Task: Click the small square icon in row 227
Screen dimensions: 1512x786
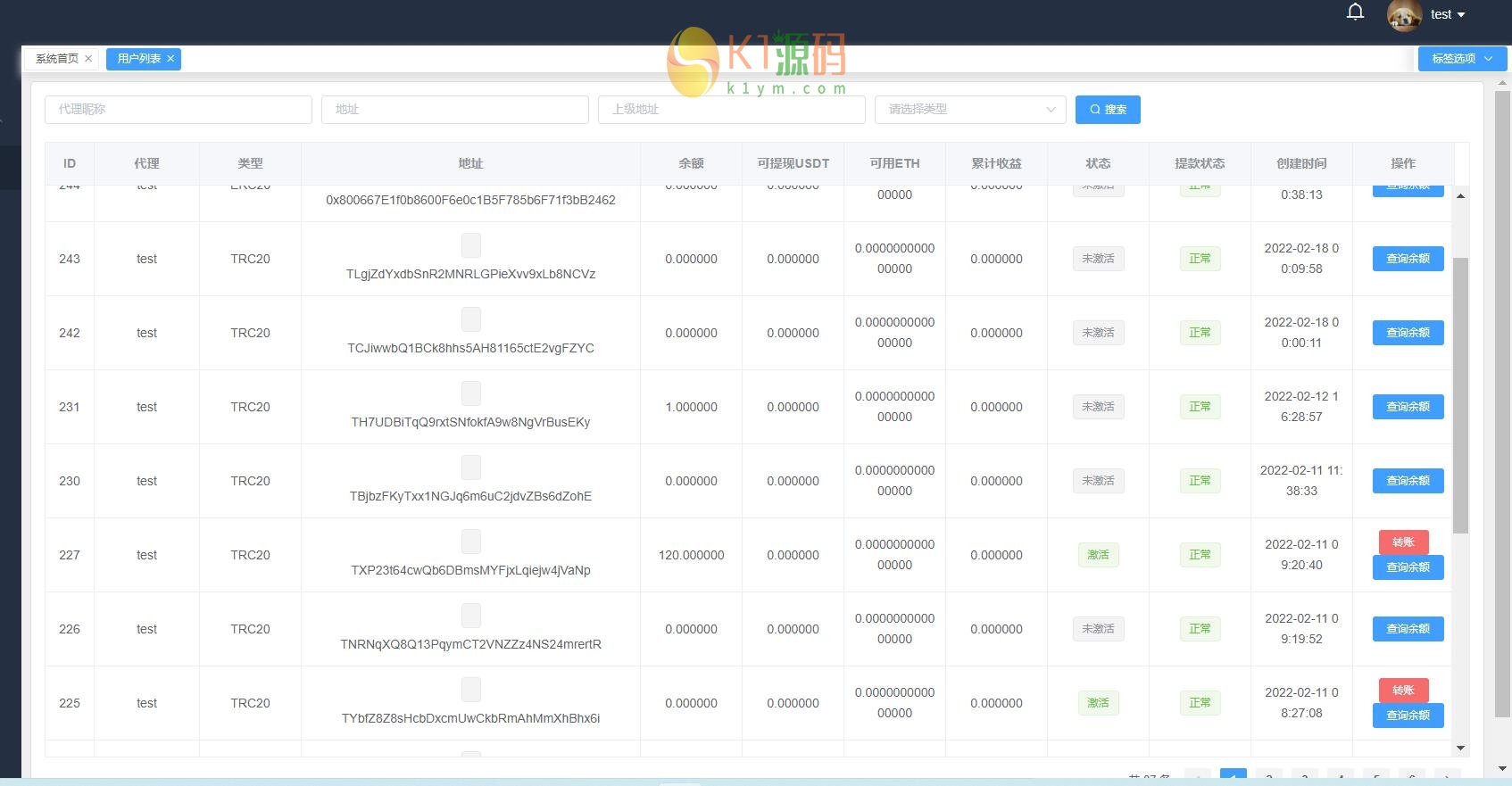Action: click(x=471, y=542)
